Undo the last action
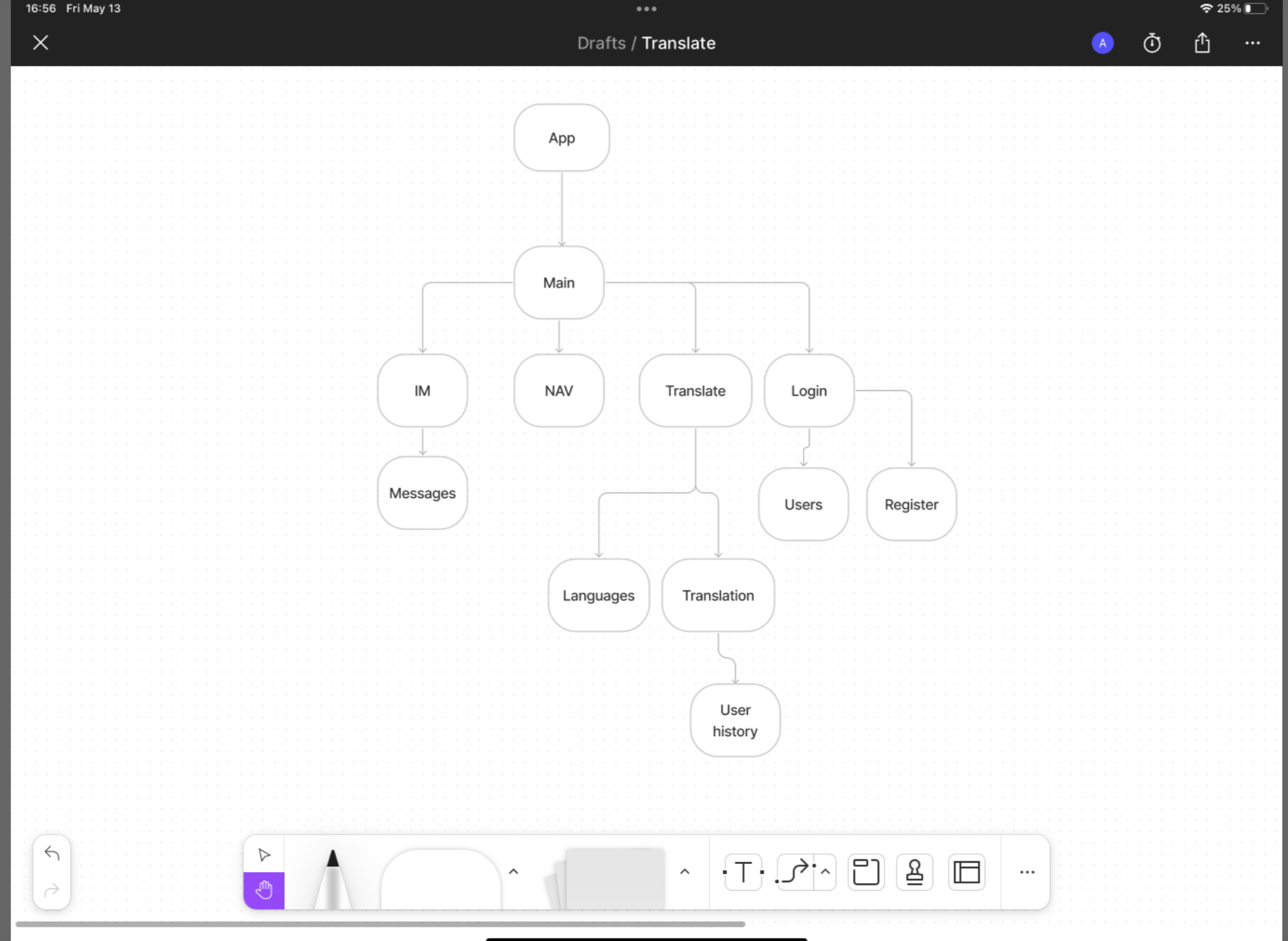Image resolution: width=1288 pixels, height=941 pixels. [52, 853]
